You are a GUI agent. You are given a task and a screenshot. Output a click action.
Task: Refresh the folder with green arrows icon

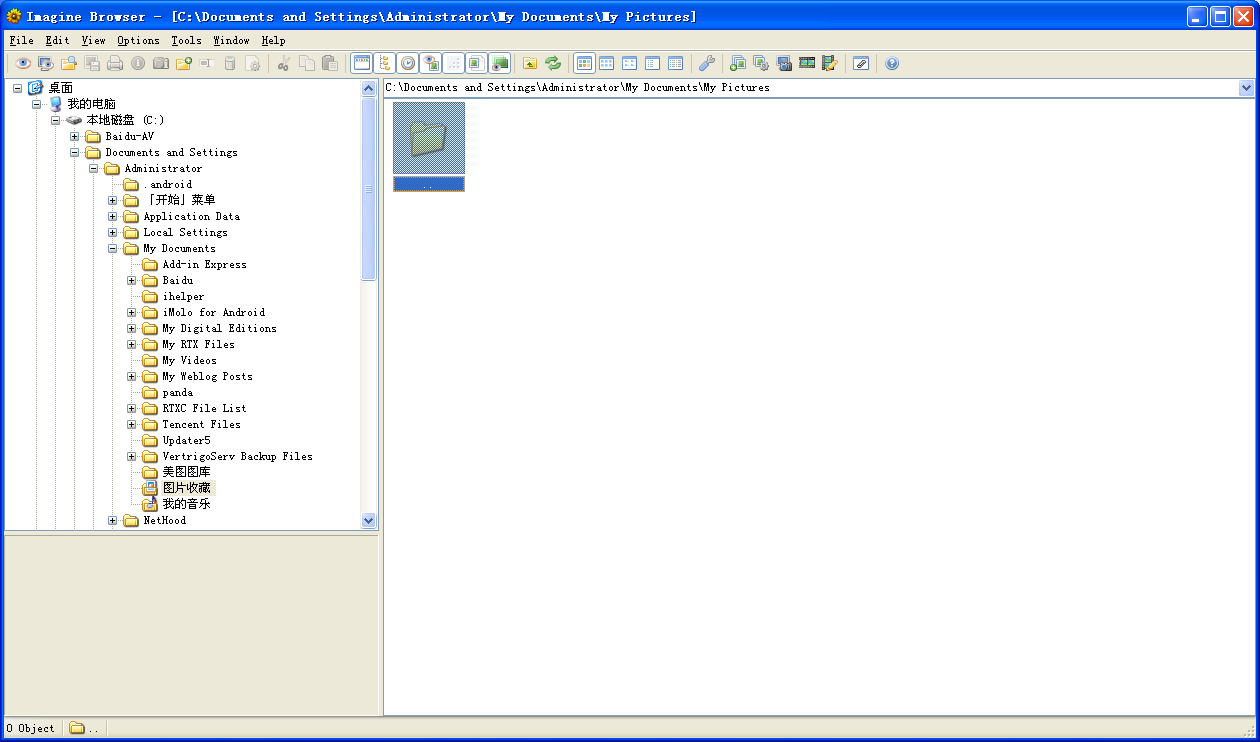(x=553, y=63)
